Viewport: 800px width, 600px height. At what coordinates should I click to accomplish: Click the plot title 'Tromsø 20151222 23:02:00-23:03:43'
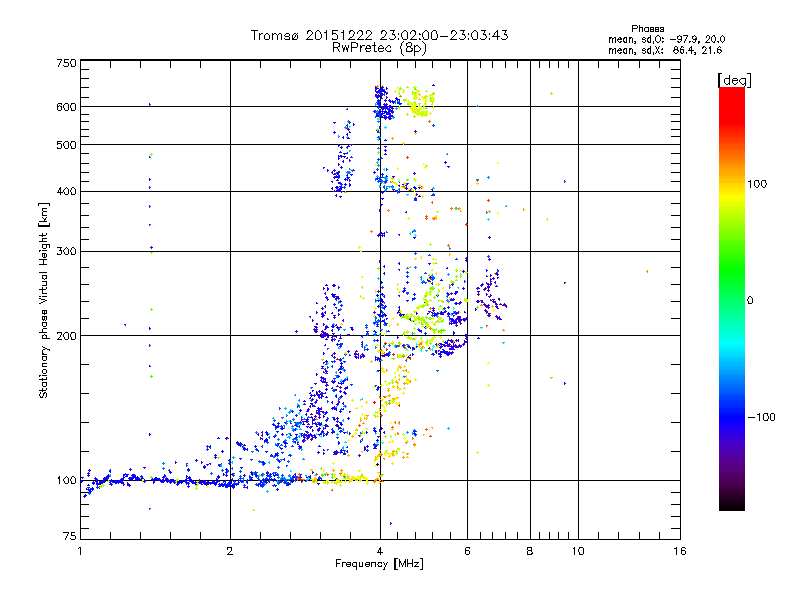point(379,35)
